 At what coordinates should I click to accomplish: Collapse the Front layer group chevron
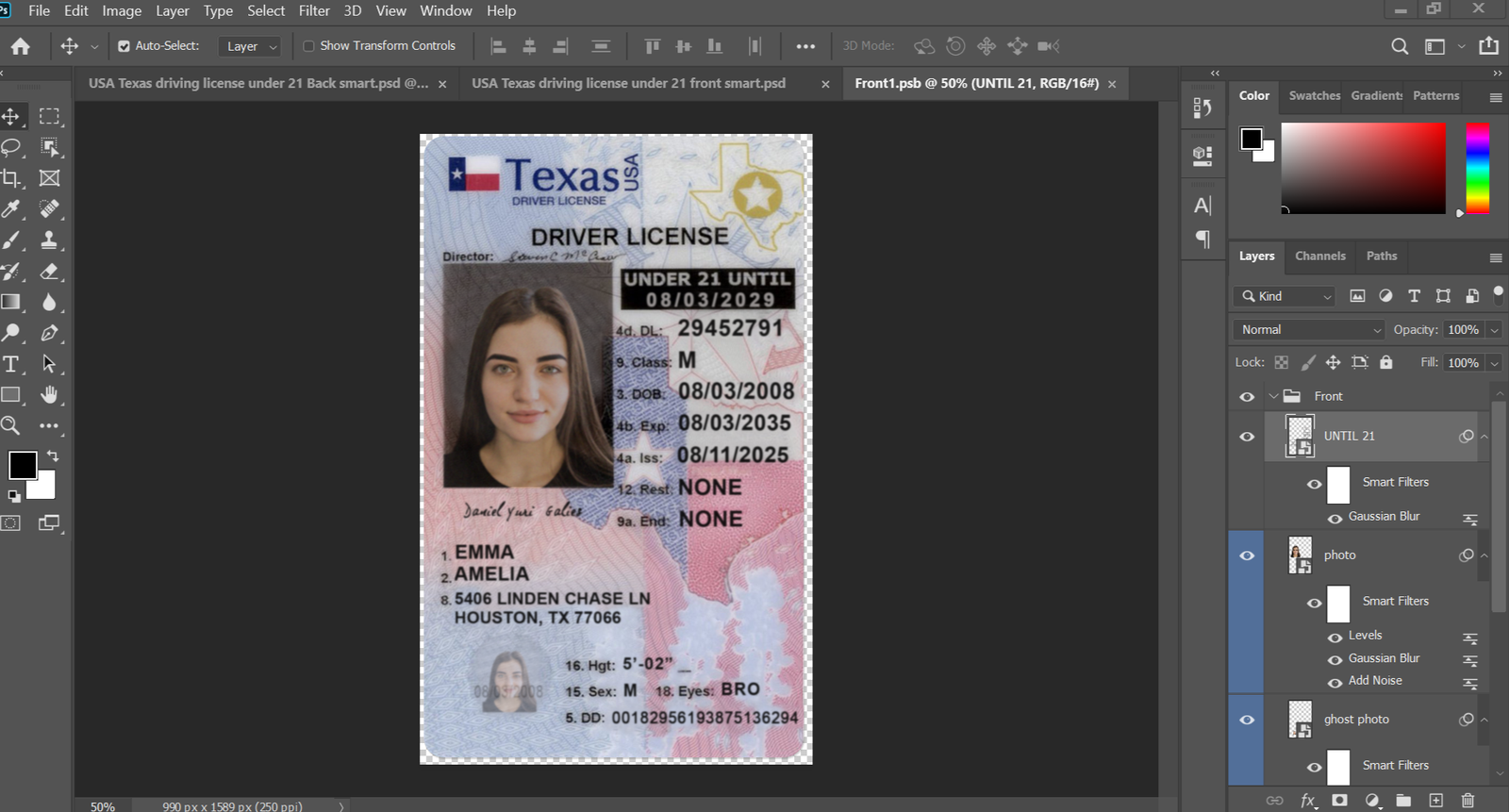tap(1273, 396)
